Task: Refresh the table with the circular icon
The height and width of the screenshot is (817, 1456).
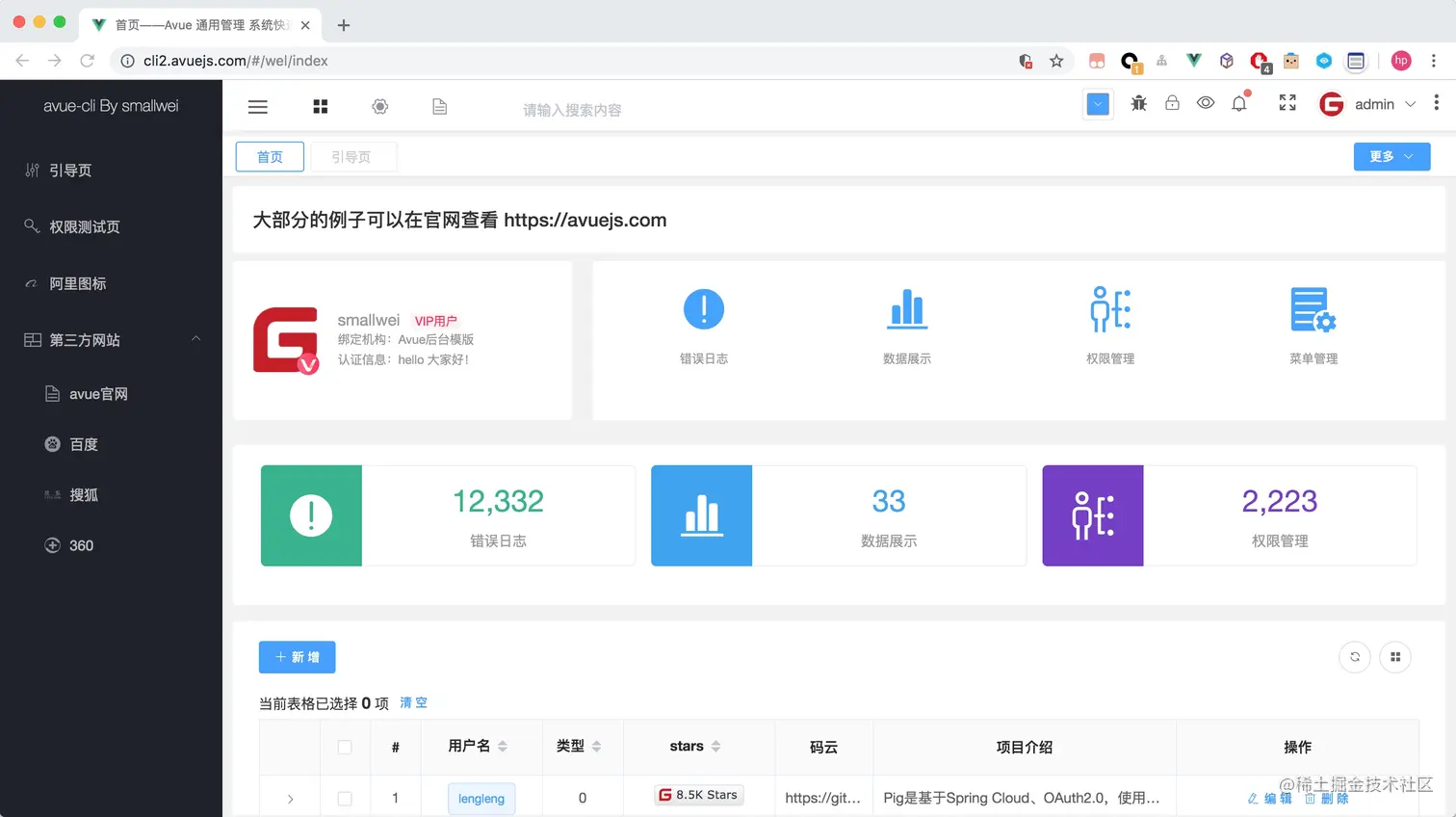Action: [x=1355, y=657]
